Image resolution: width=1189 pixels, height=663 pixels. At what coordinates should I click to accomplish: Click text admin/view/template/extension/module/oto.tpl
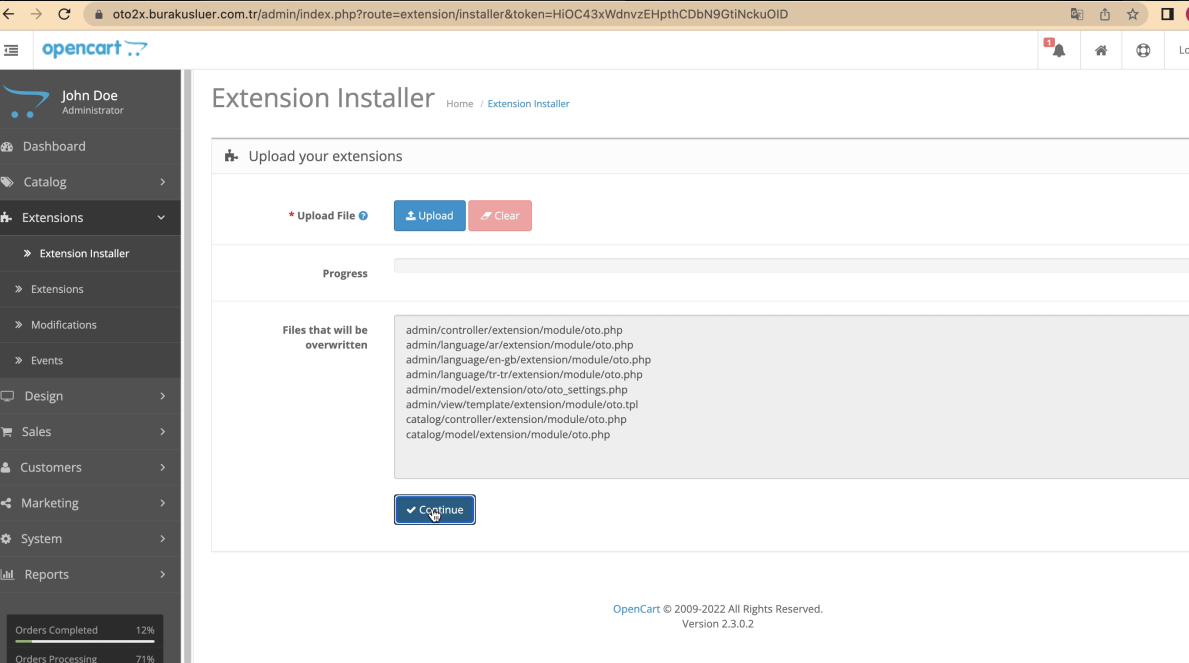[522, 404]
